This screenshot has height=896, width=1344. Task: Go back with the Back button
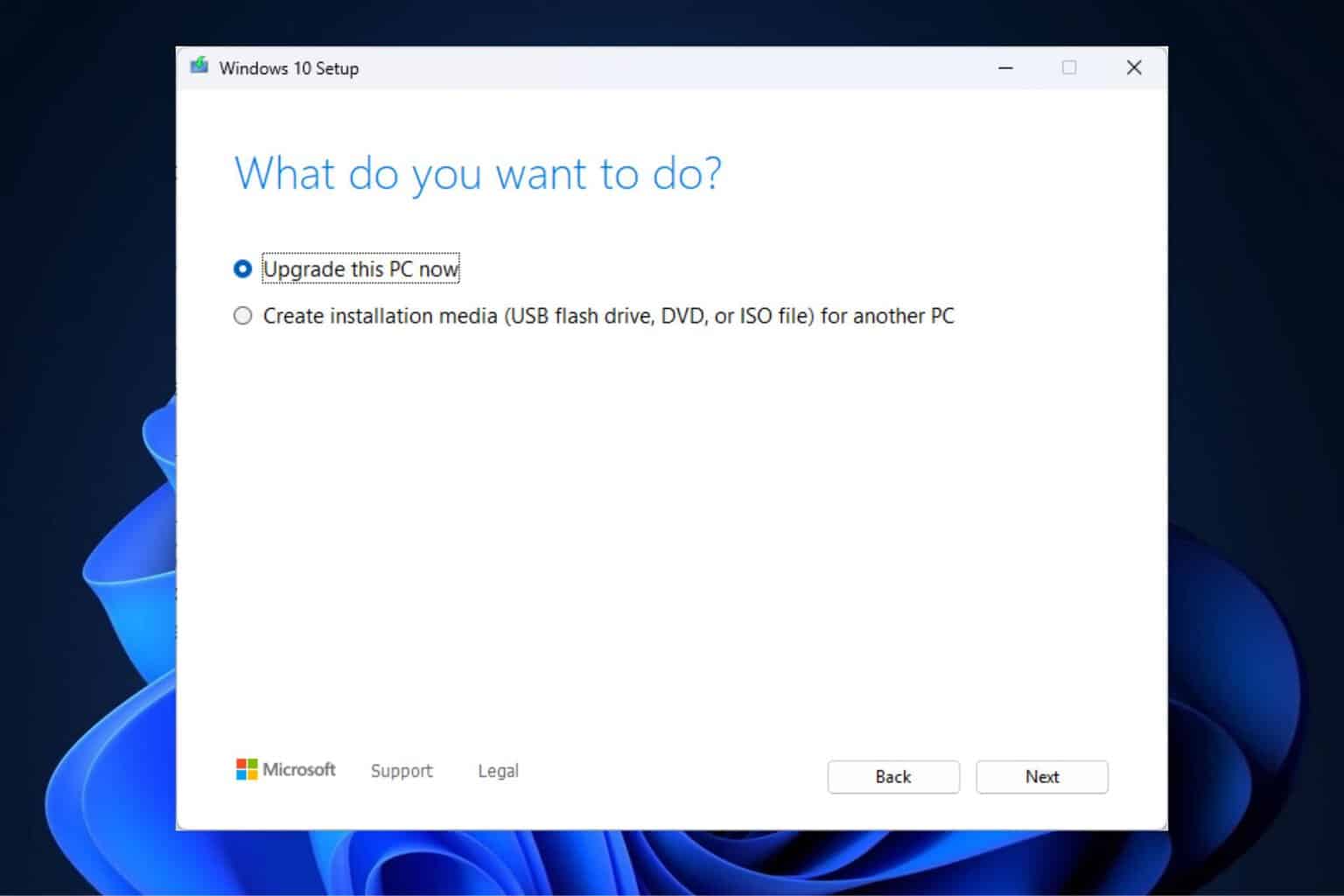tap(893, 777)
